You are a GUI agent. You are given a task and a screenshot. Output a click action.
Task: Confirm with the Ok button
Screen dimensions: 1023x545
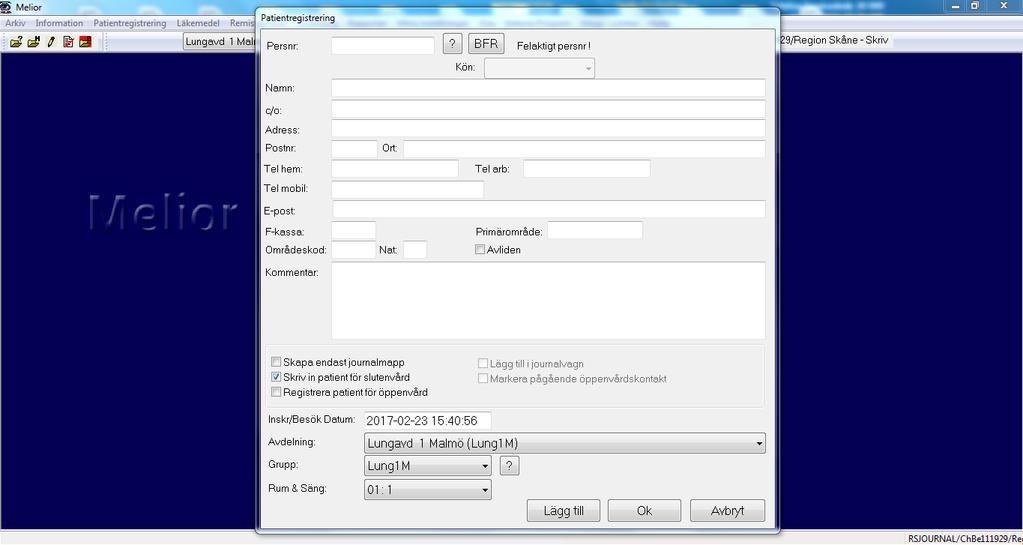[x=644, y=511]
